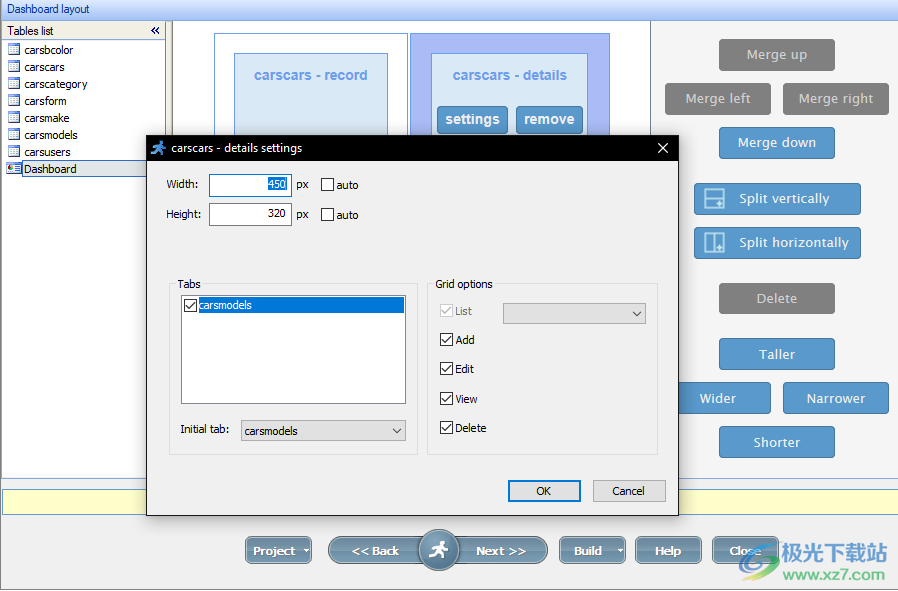The height and width of the screenshot is (591, 898).
Task: Select the Dashboard icon in tables list
Action: 14,169
